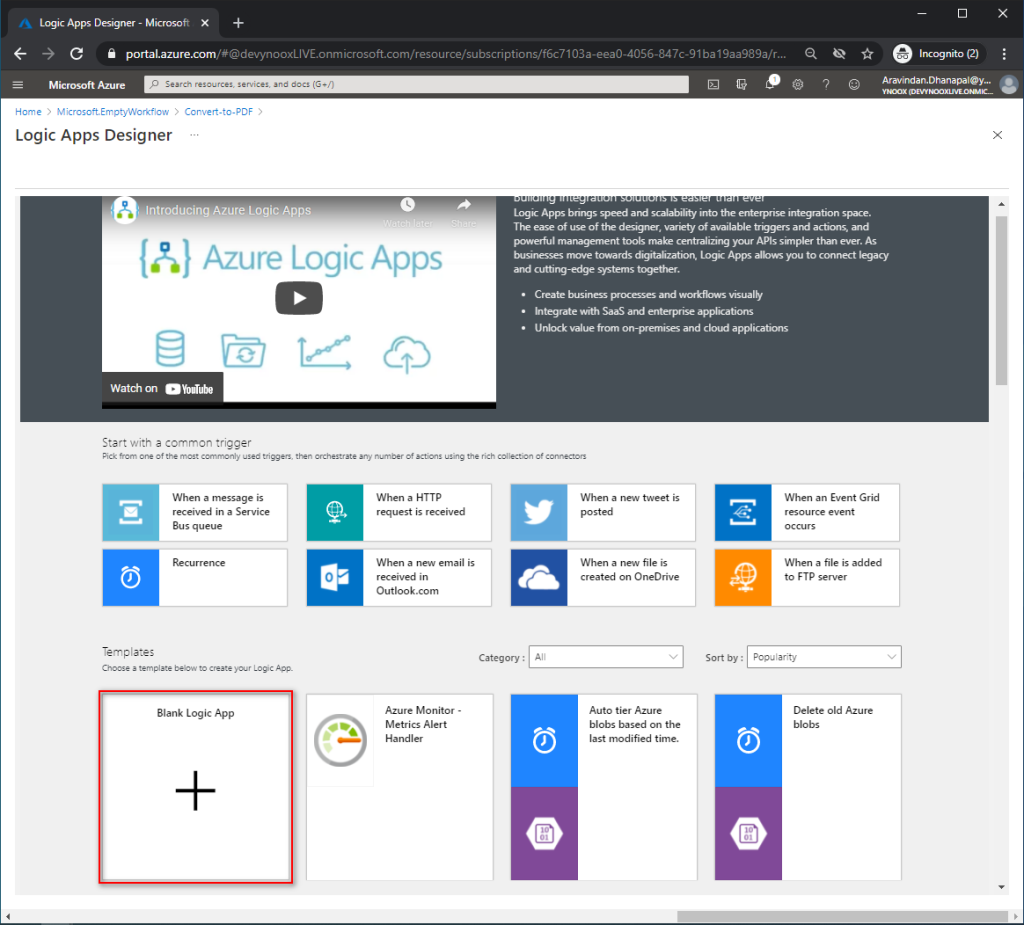The width and height of the screenshot is (1024, 925).
Task: Open the Category filter dropdown
Action: (605, 657)
